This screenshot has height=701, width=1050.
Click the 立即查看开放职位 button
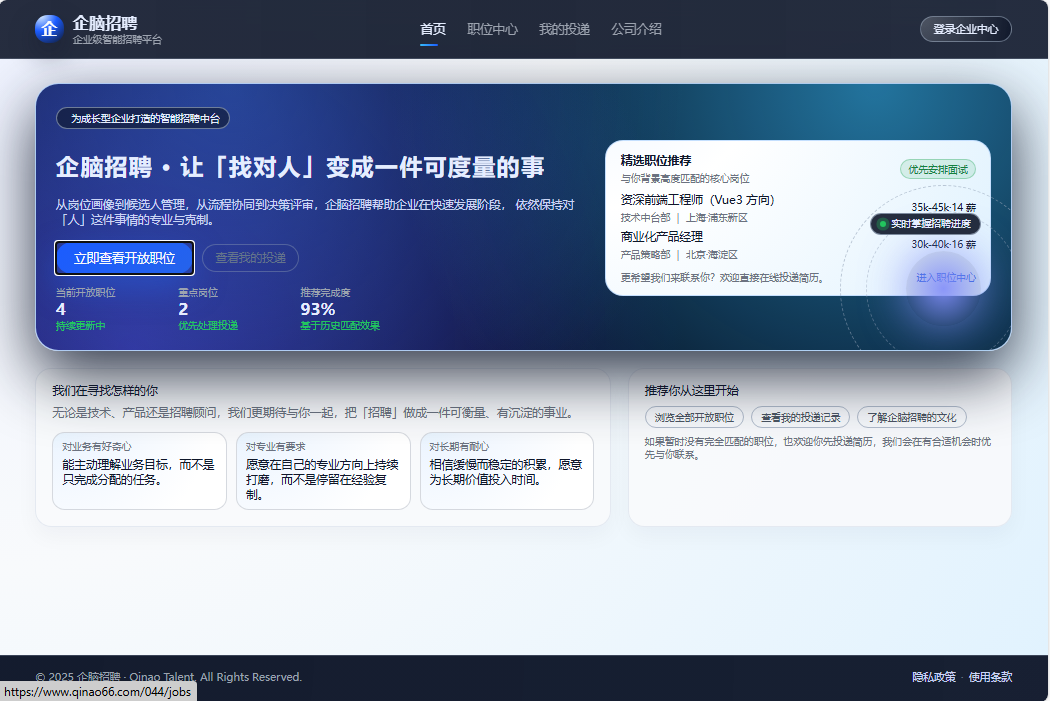coord(124,258)
